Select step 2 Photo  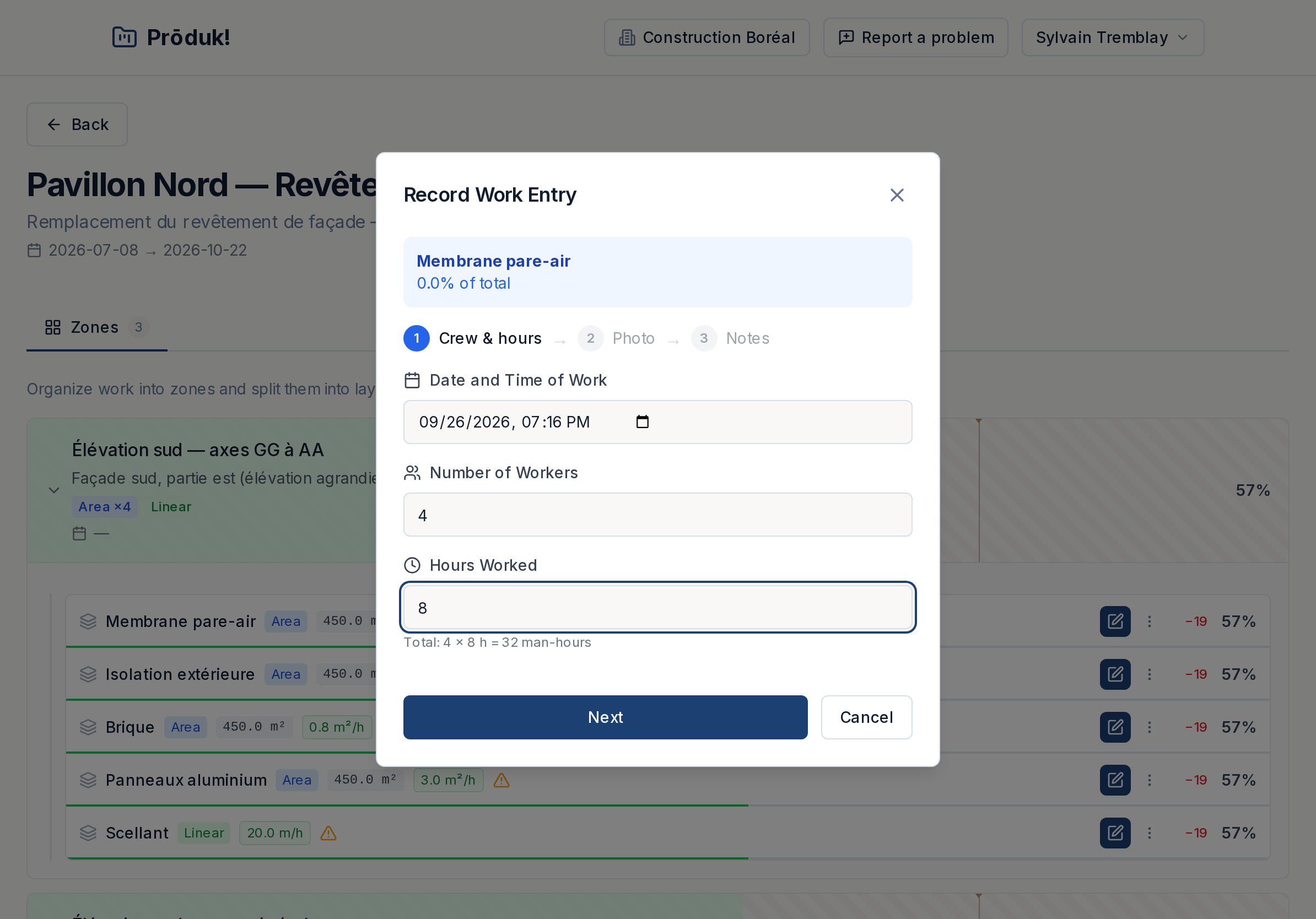tap(616, 338)
